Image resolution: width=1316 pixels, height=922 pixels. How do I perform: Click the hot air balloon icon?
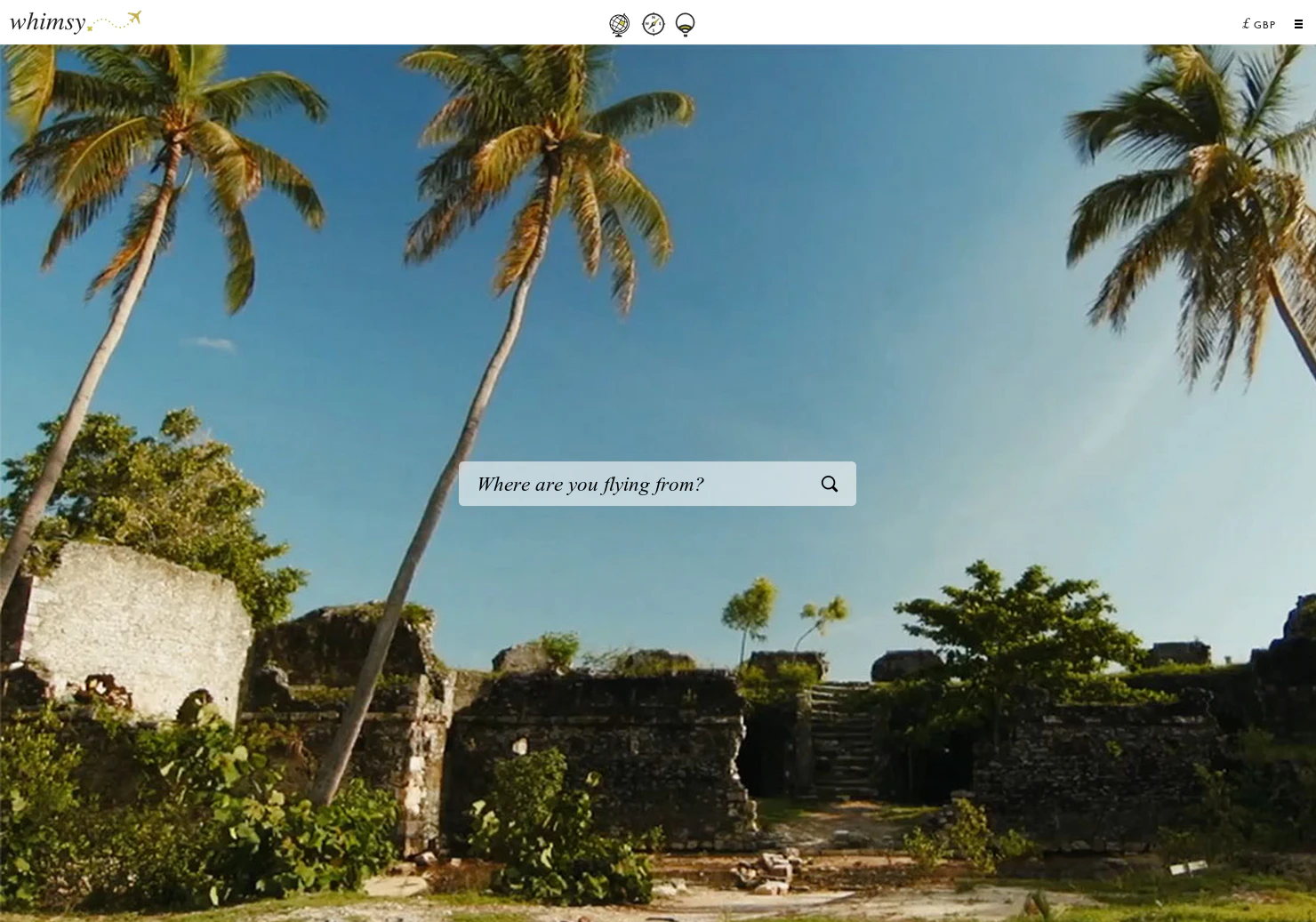[x=685, y=24]
